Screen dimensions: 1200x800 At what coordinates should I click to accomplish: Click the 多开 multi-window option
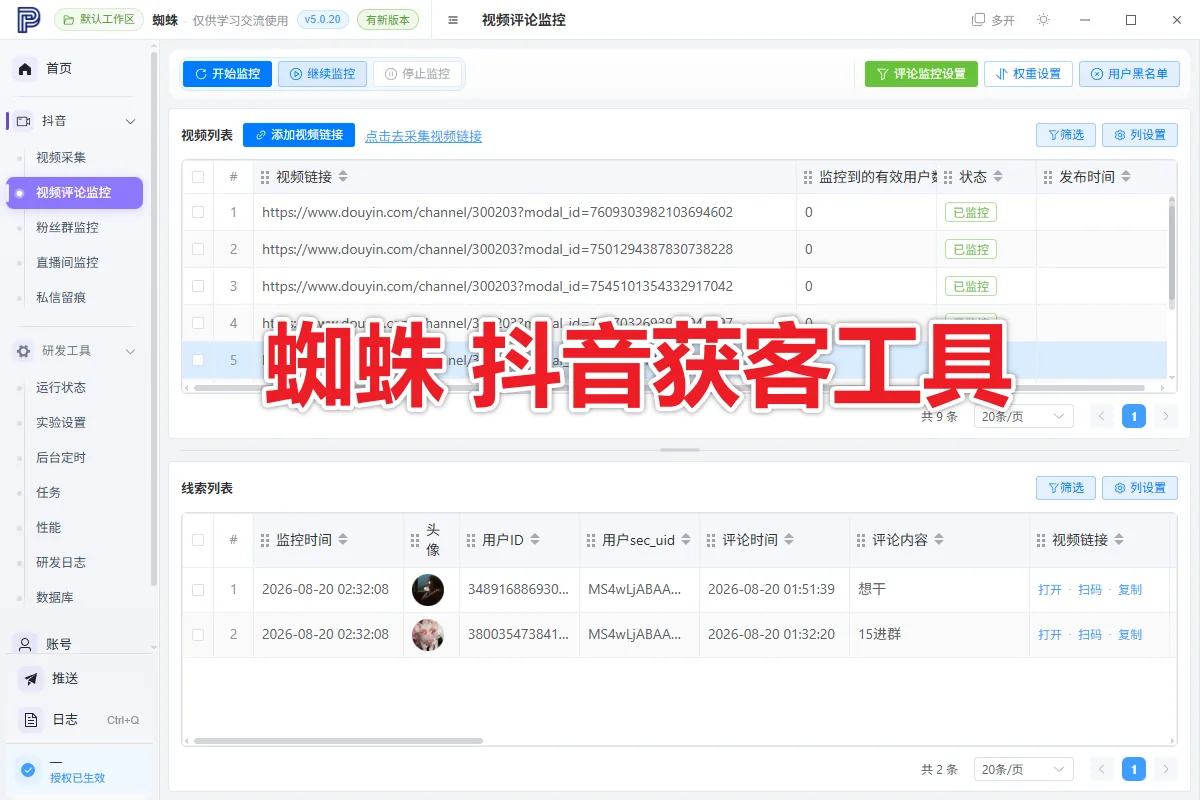point(993,20)
